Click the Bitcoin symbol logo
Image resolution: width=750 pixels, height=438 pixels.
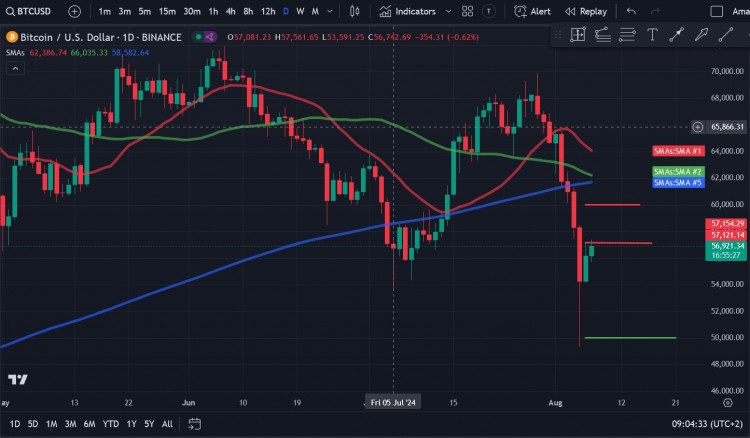(x=11, y=37)
